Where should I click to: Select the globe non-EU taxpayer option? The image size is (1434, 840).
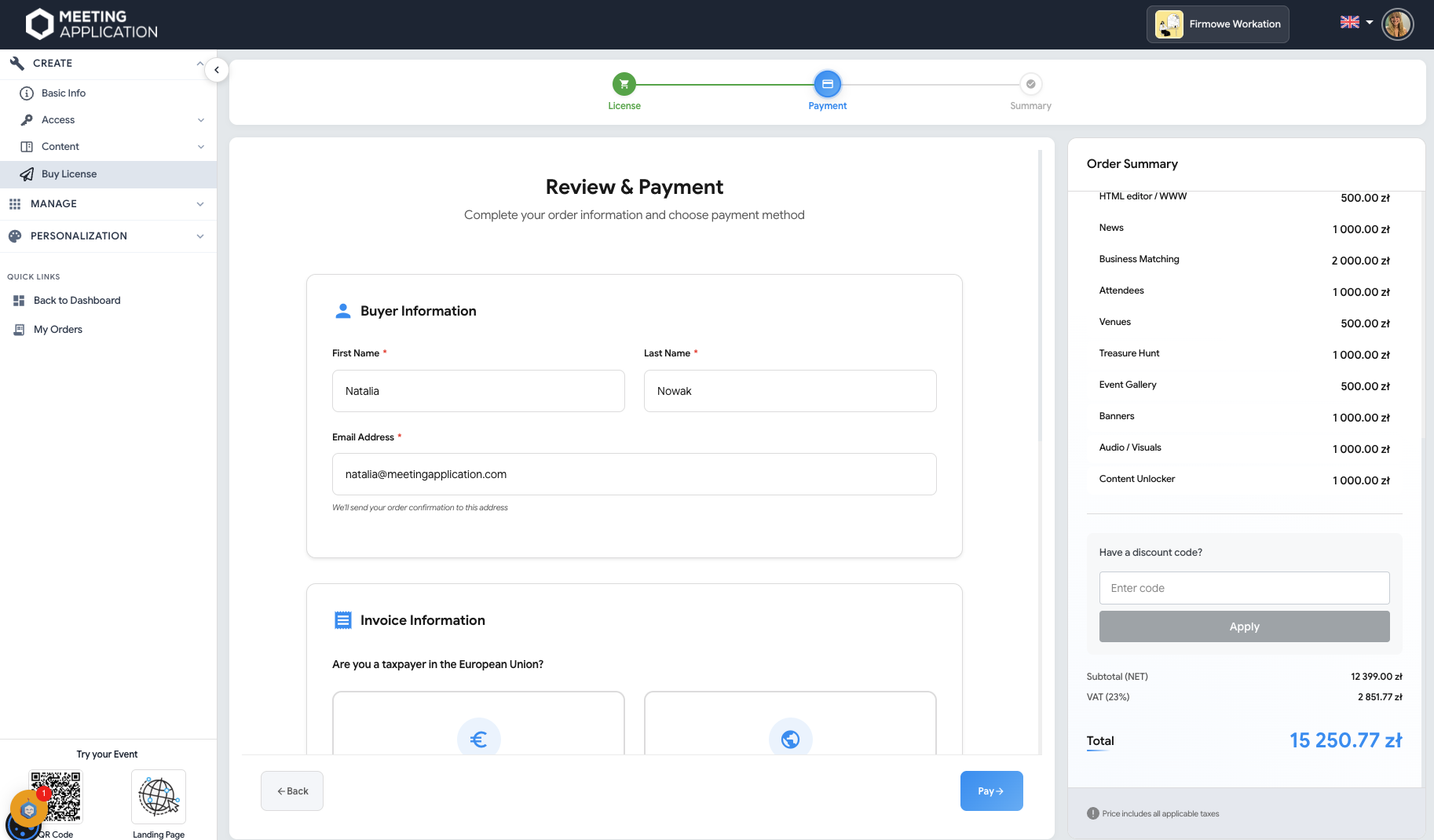tap(790, 738)
